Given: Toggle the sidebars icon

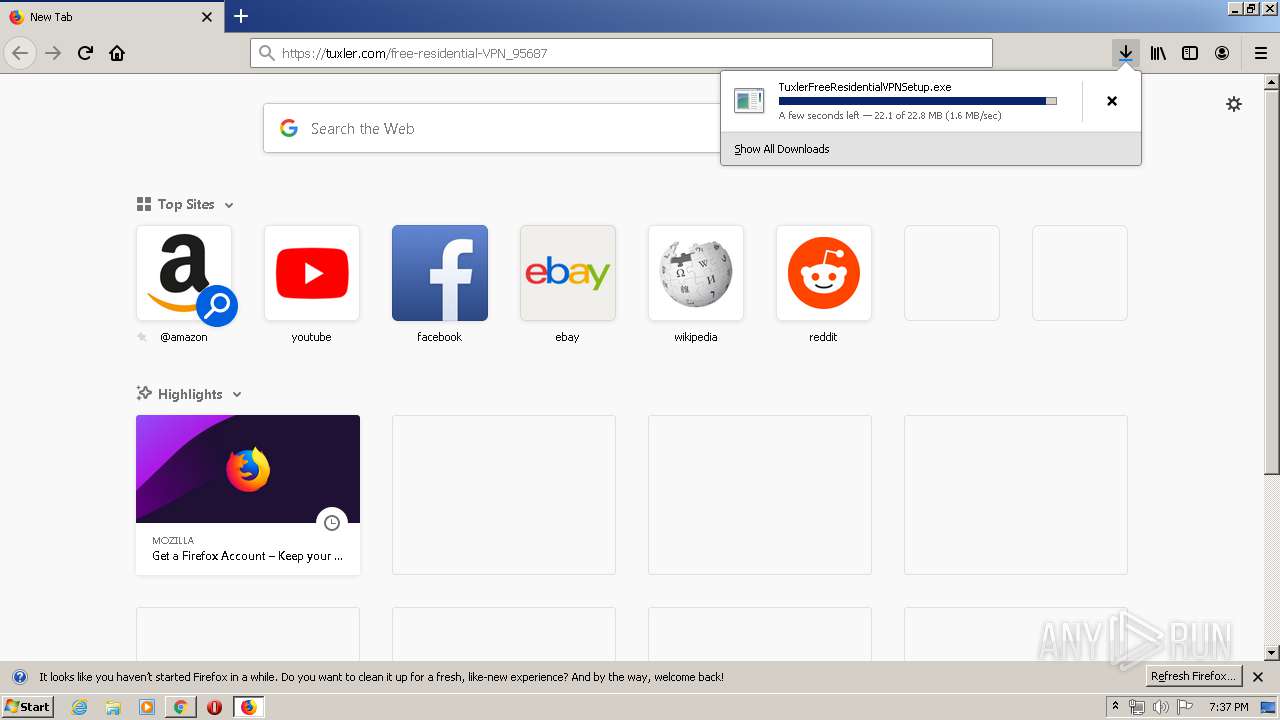Looking at the screenshot, I should pos(1190,53).
